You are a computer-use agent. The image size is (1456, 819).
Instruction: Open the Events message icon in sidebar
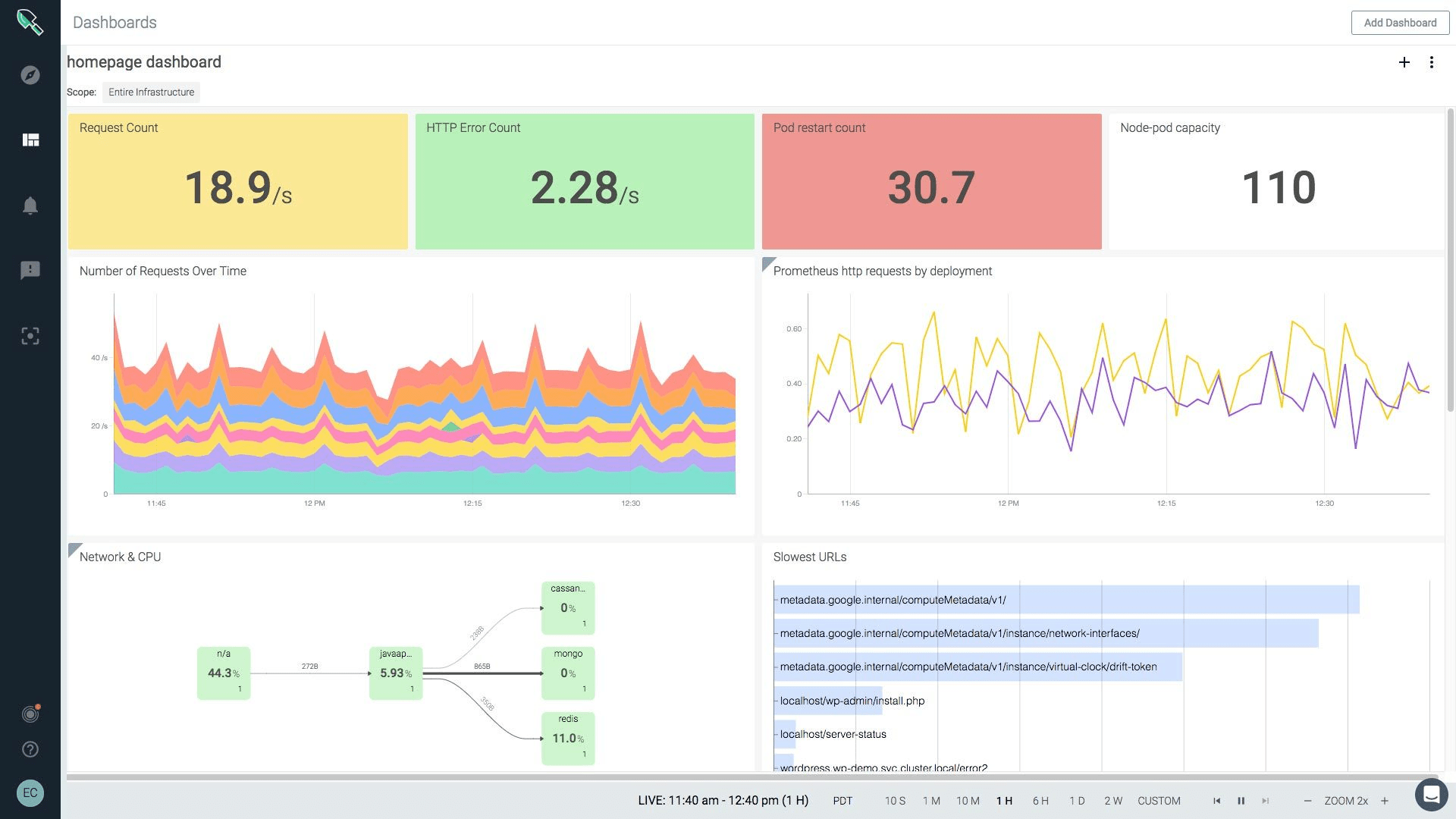point(30,270)
